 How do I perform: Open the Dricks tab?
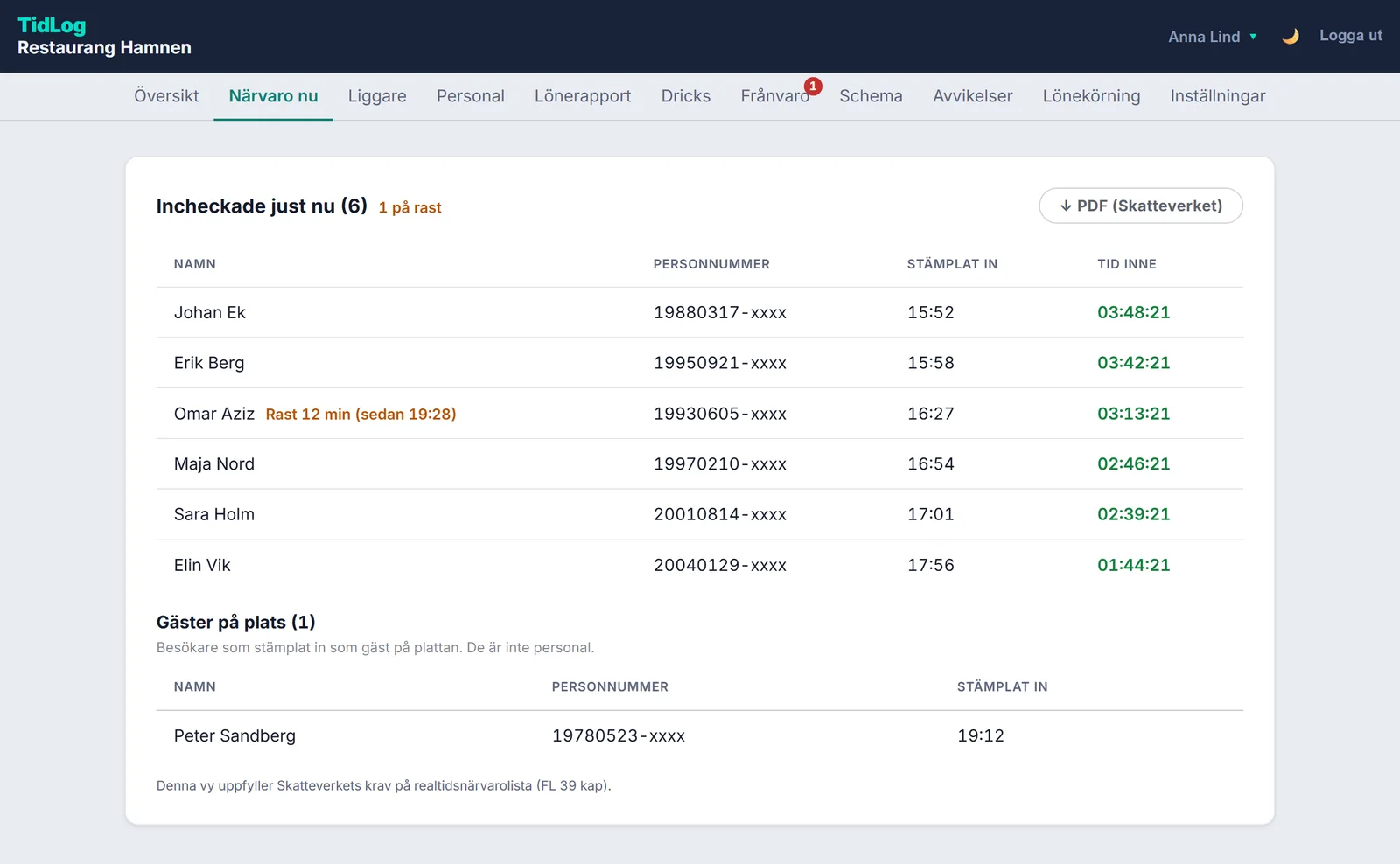click(686, 96)
